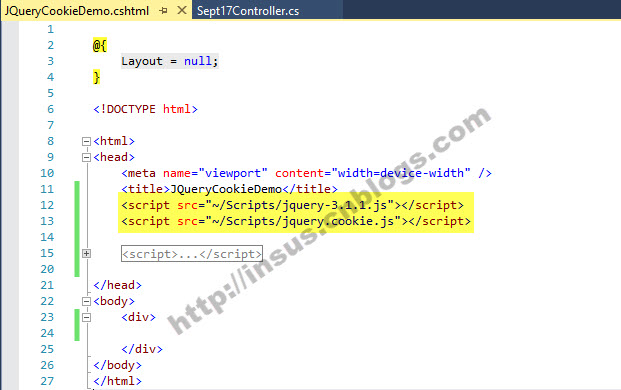This screenshot has width=621, height=390.
Task: Click the meta viewport tag on line 10
Action: click(307, 173)
